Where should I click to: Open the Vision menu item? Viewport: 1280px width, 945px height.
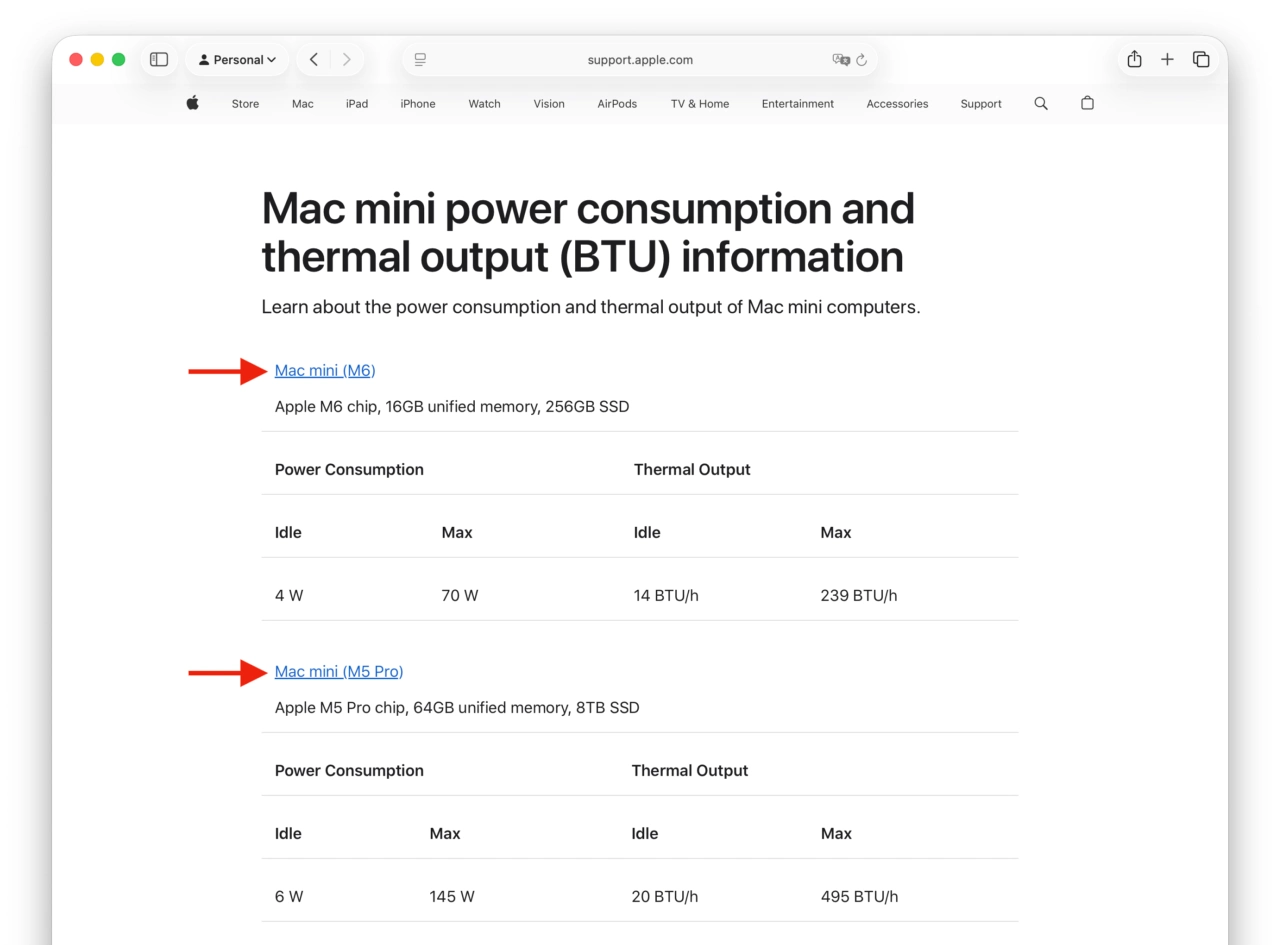point(549,104)
